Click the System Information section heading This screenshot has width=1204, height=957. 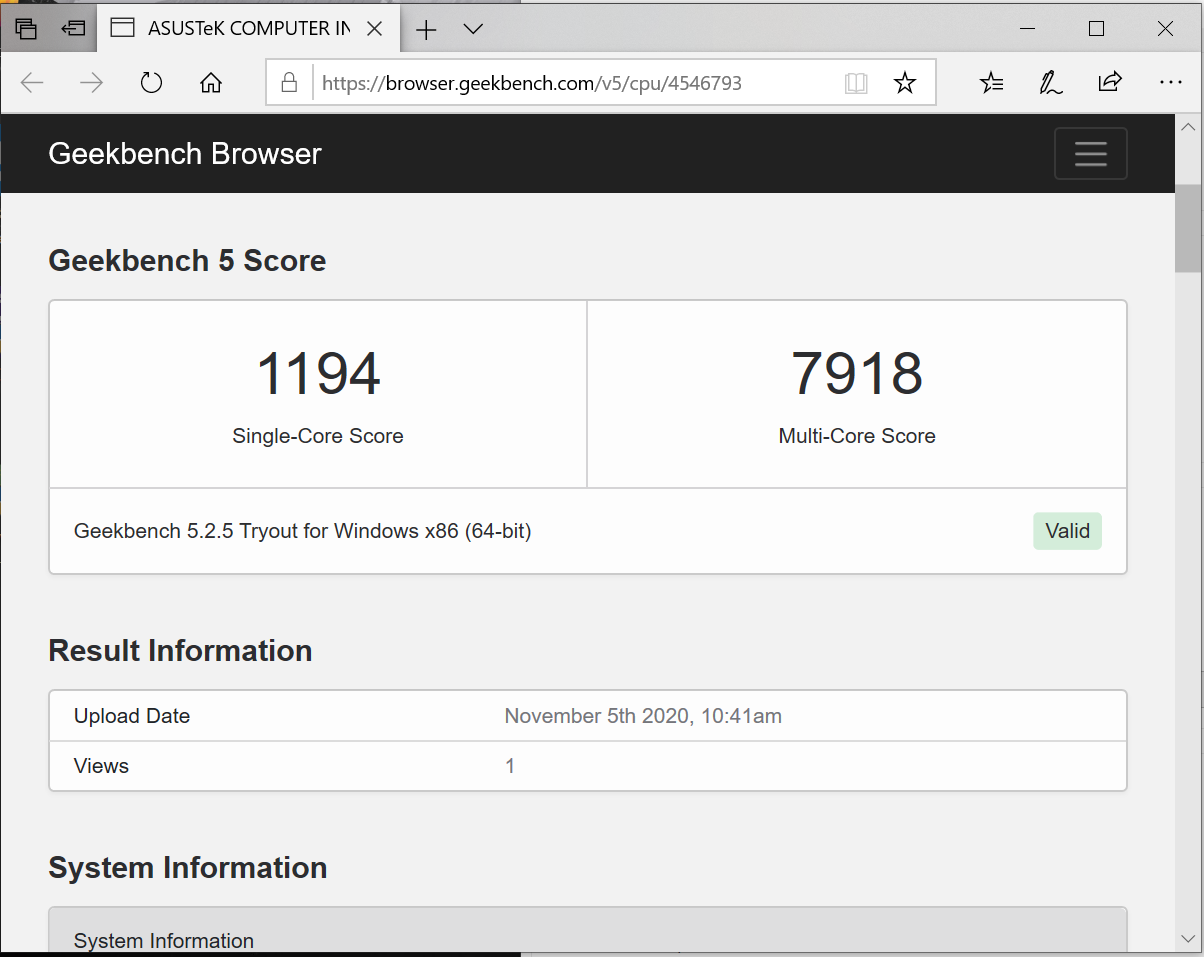click(x=188, y=868)
